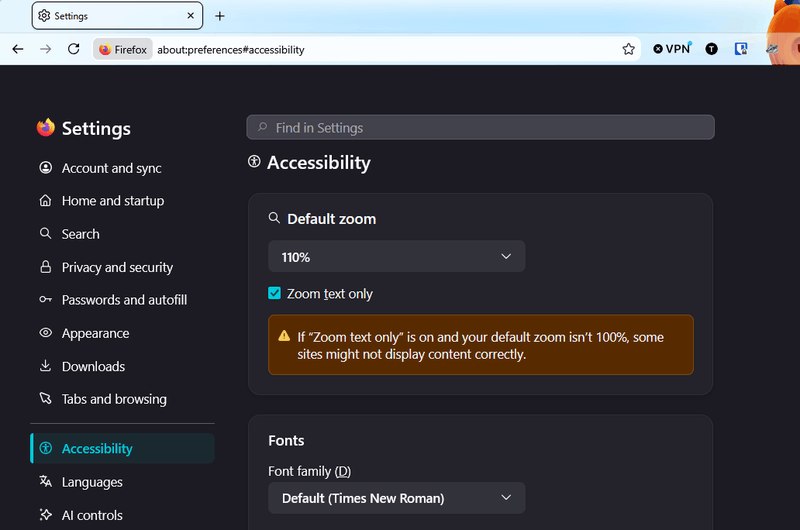
Task: Open Tabs and browsing settings
Action: point(114,399)
